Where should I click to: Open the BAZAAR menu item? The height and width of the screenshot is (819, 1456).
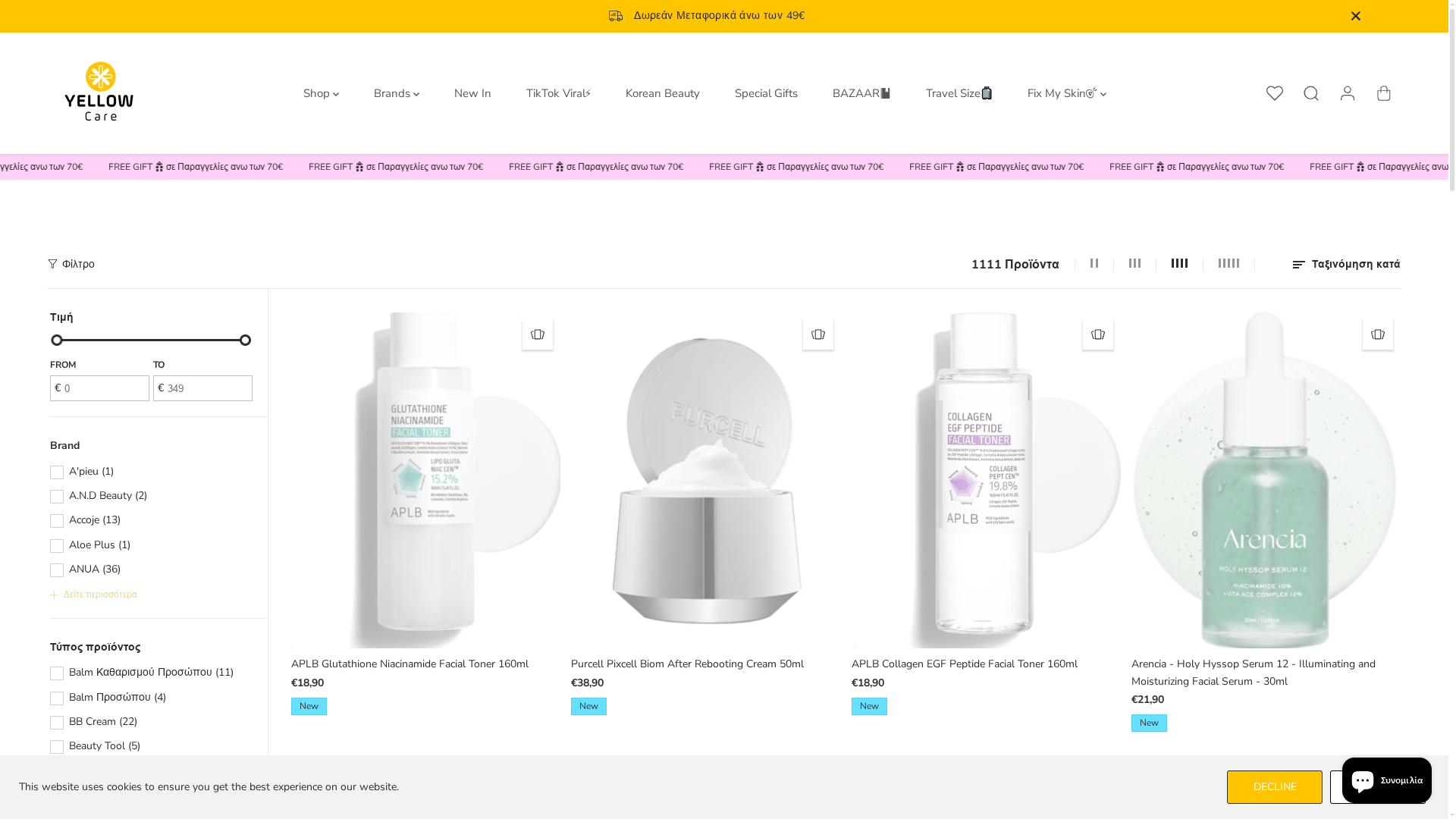(861, 93)
